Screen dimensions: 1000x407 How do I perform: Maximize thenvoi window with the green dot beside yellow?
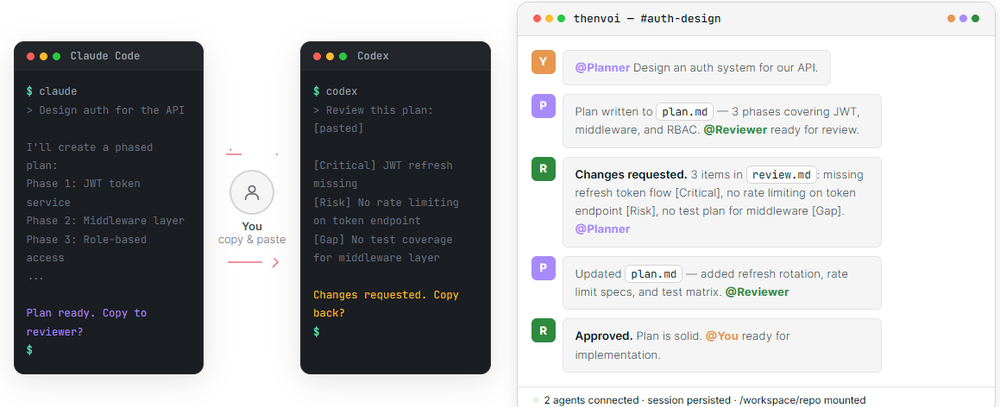coord(561,18)
